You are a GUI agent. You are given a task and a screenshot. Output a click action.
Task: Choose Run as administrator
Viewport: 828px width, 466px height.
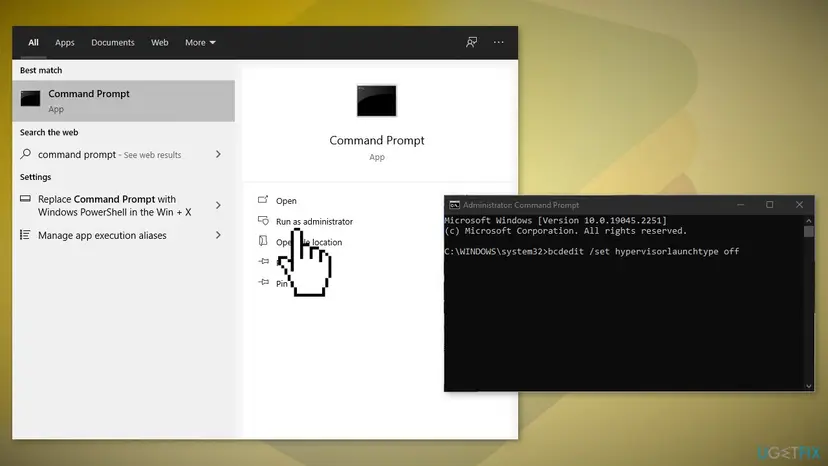click(x=314, y=221)
